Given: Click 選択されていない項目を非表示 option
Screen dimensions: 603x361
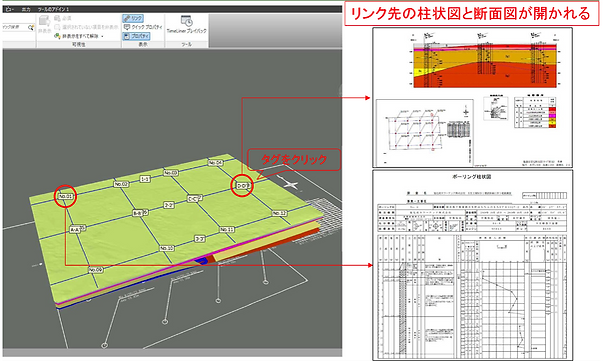Looking at the screenshot, I should pos(86,27).
